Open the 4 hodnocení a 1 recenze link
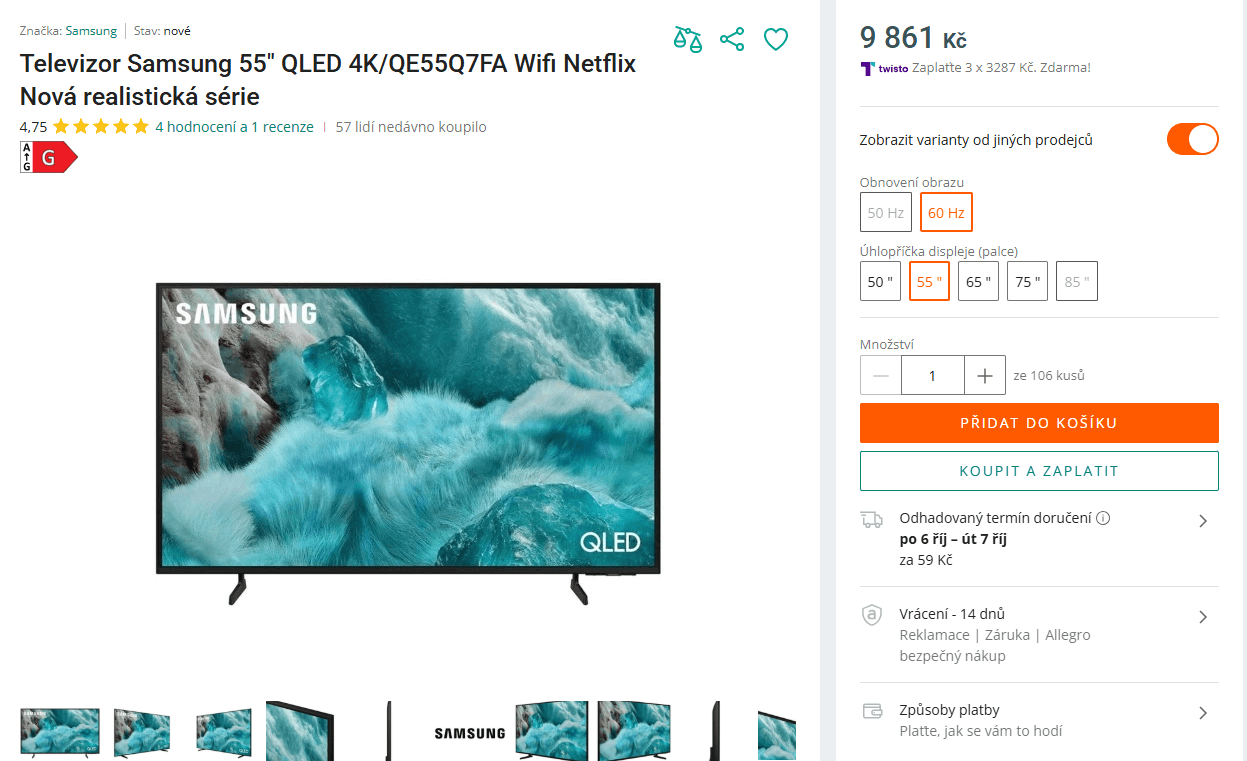This screenshot has height=761, width=1247. (x=234, y=127)
